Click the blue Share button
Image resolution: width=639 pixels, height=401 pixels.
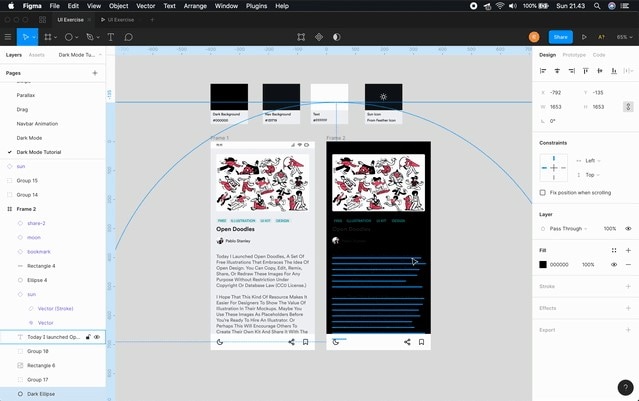pos(560,37)
